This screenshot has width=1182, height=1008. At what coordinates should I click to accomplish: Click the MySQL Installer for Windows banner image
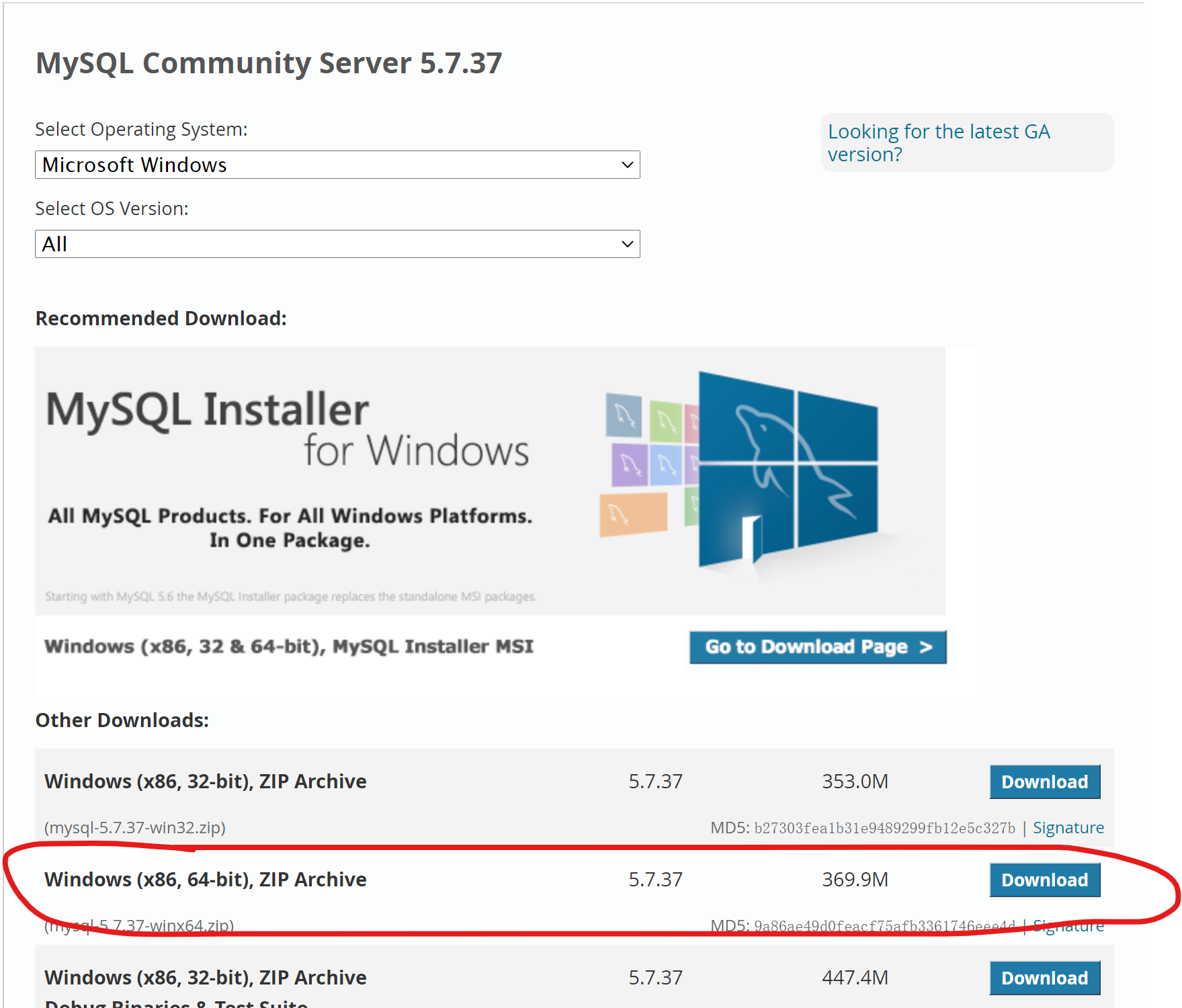point(490,480)
